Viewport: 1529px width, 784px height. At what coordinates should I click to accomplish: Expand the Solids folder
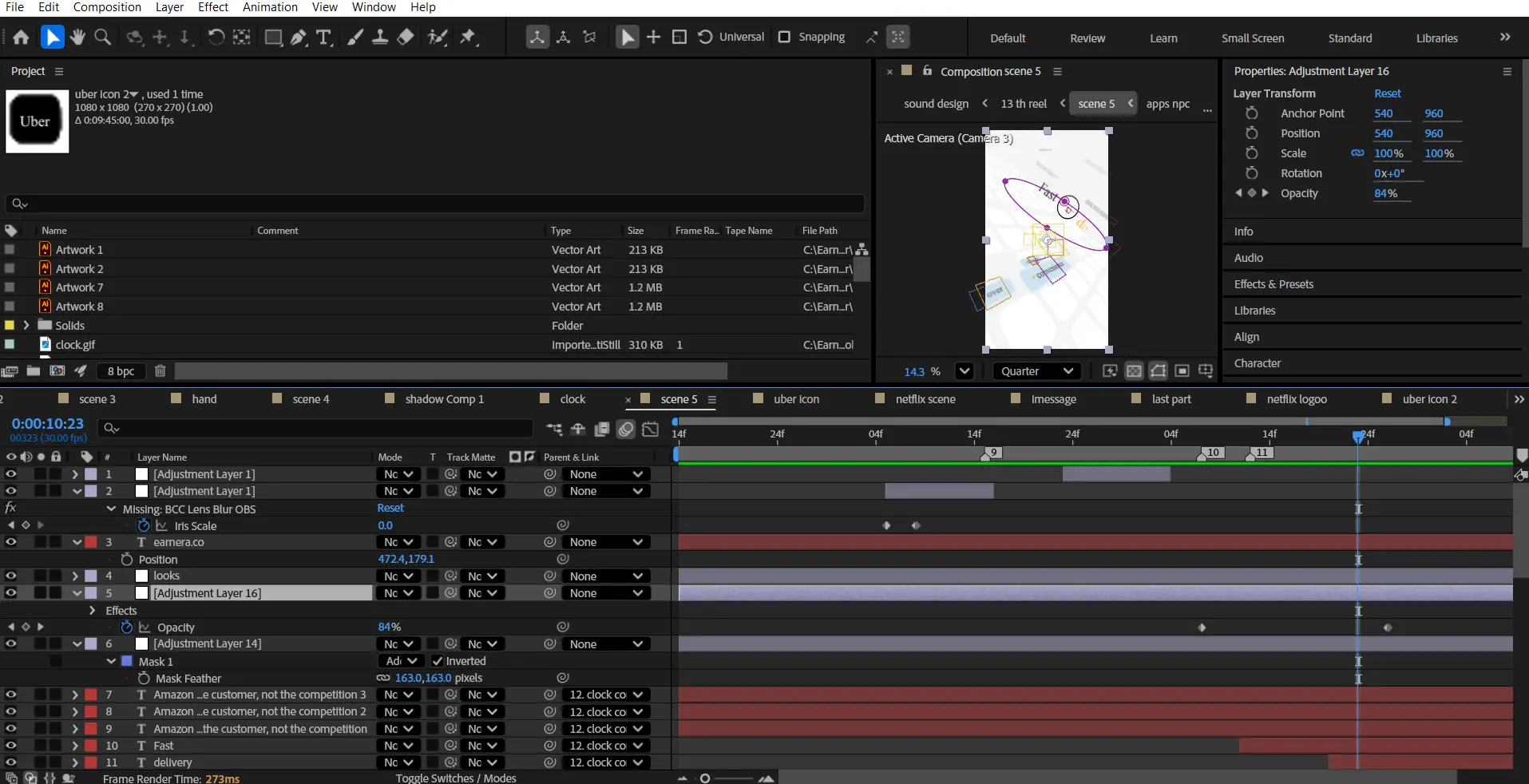(x=26, y=325)
